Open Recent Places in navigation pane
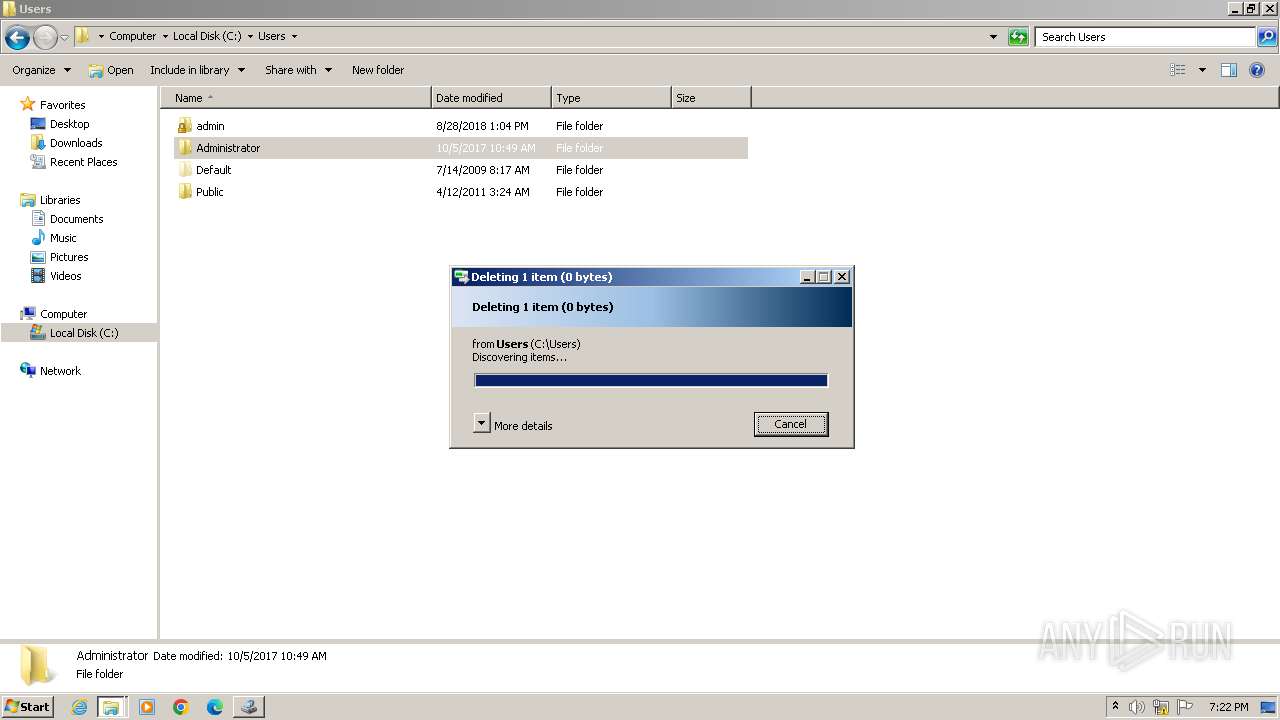The height and width of the screenshot is (720, 1280). (83, 162)
